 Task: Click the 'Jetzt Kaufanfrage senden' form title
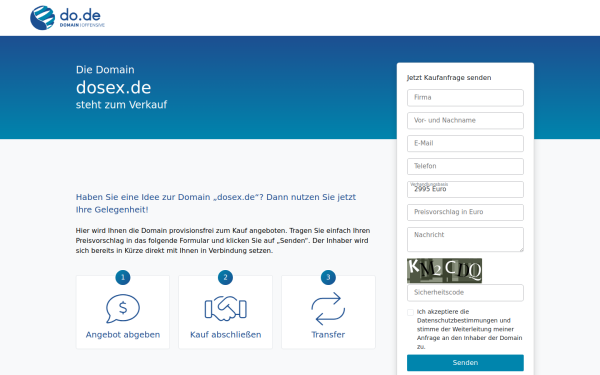tap(449, 78)
